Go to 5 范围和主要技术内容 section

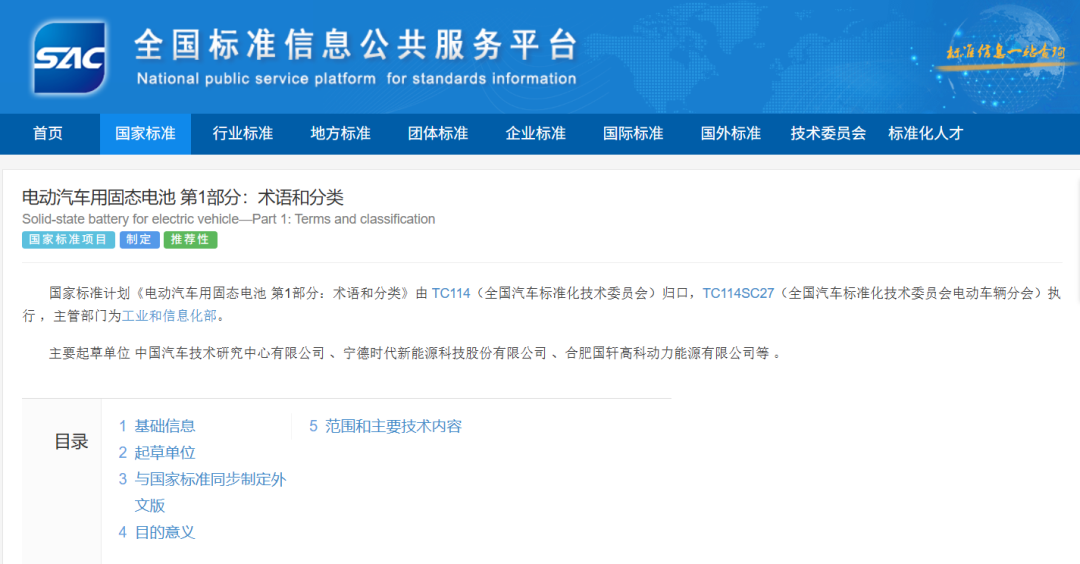pos(385,426)
